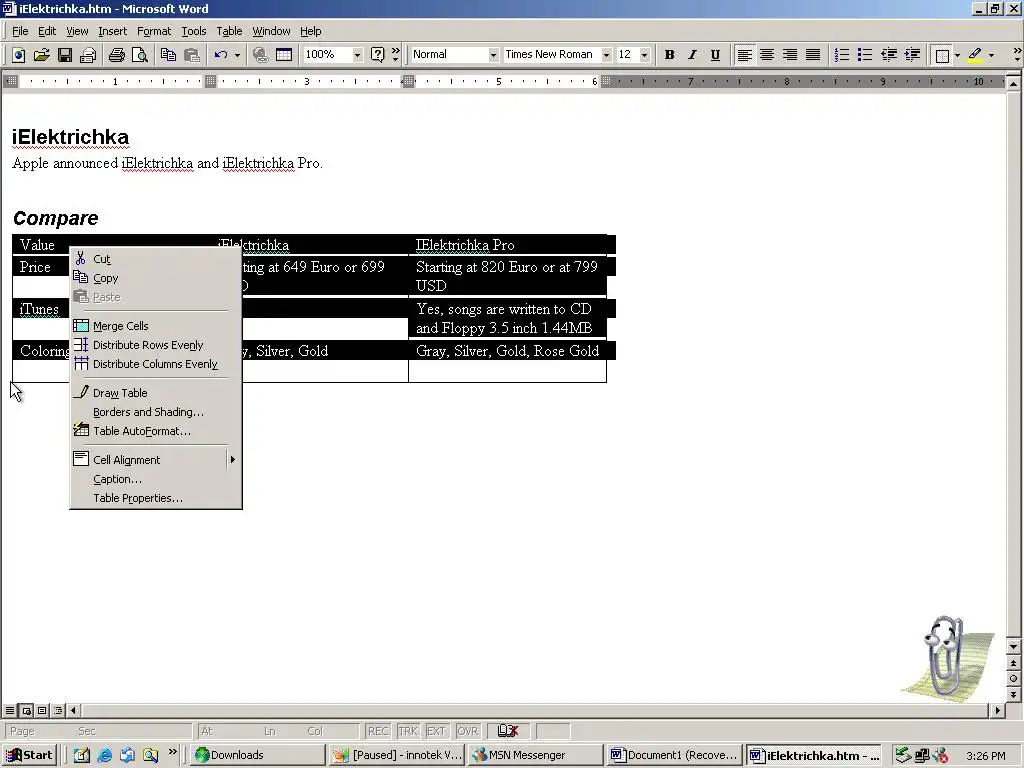Click the New Web Page toolbar icon
1024x768 pixels.
coord(18,55)
